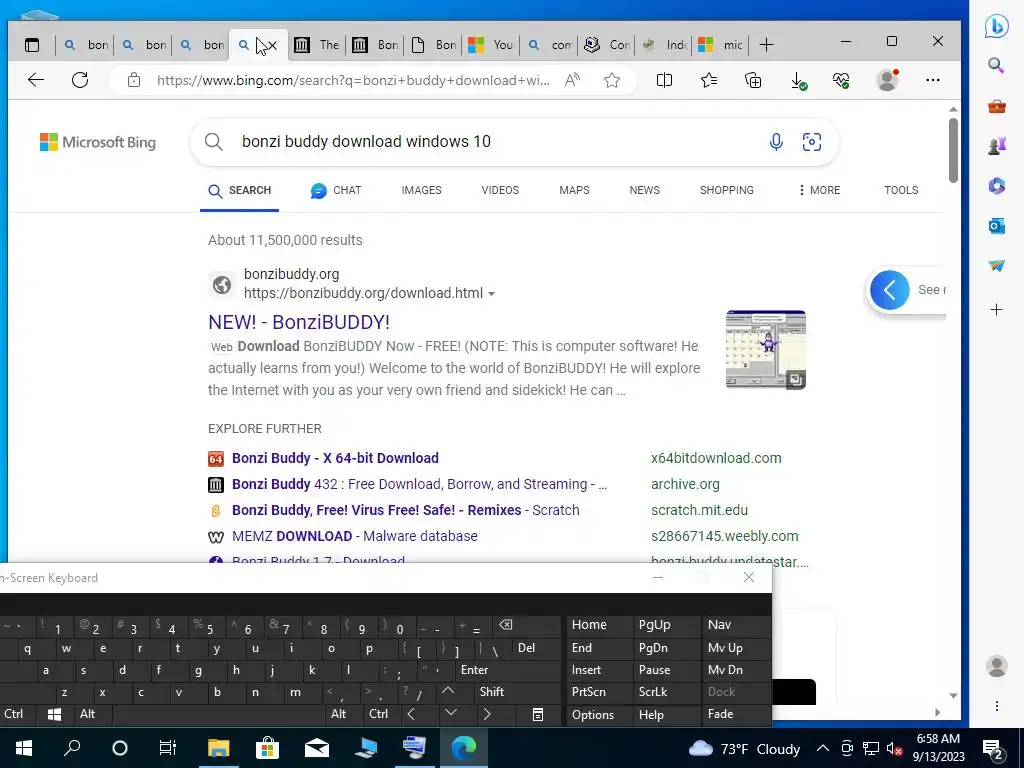Open Task View on taskbar
The height and width of the screenshot is (768, 1024).
[x=168, y=748]
